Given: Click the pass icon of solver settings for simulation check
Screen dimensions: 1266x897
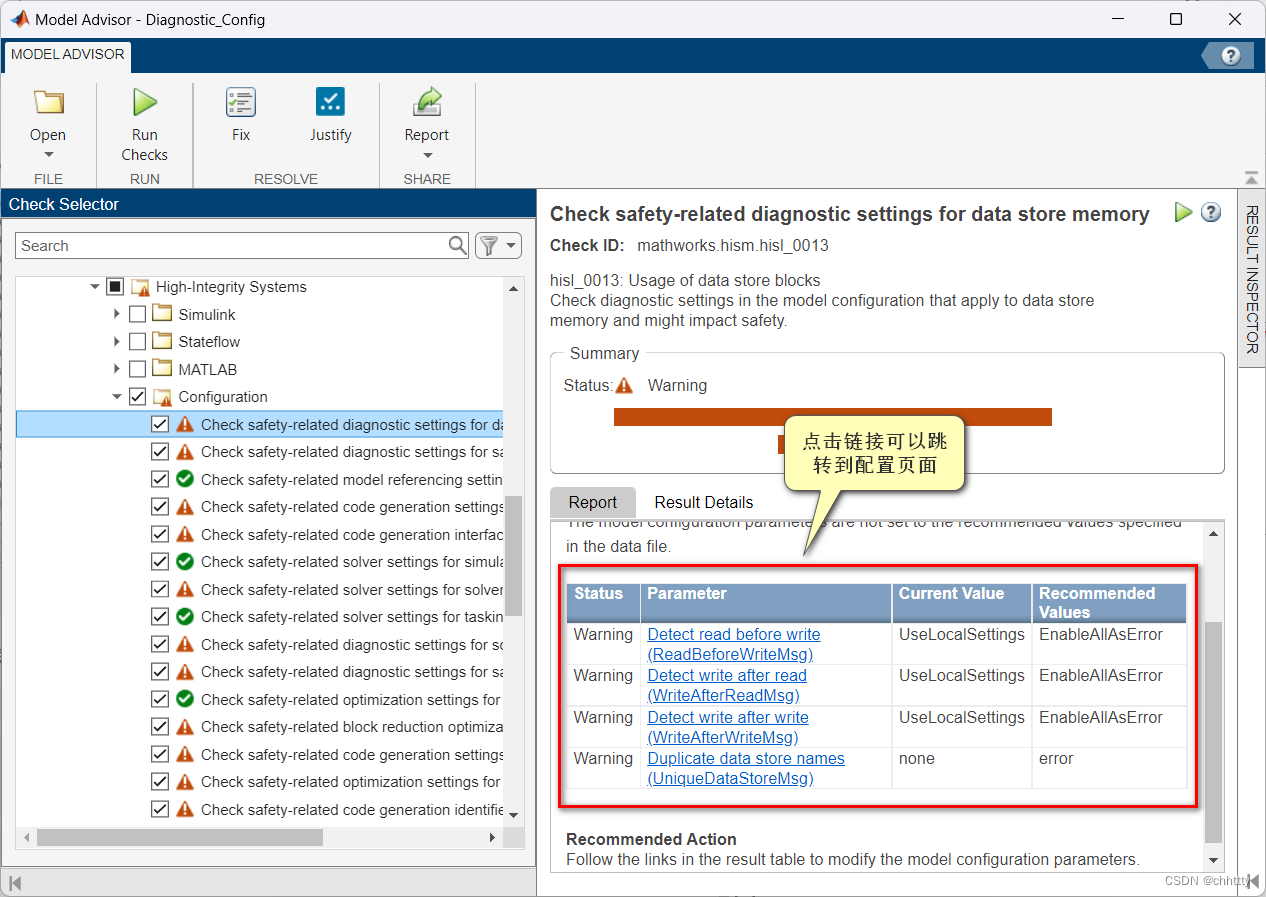Looking at the screenshot, I should 185,562.
